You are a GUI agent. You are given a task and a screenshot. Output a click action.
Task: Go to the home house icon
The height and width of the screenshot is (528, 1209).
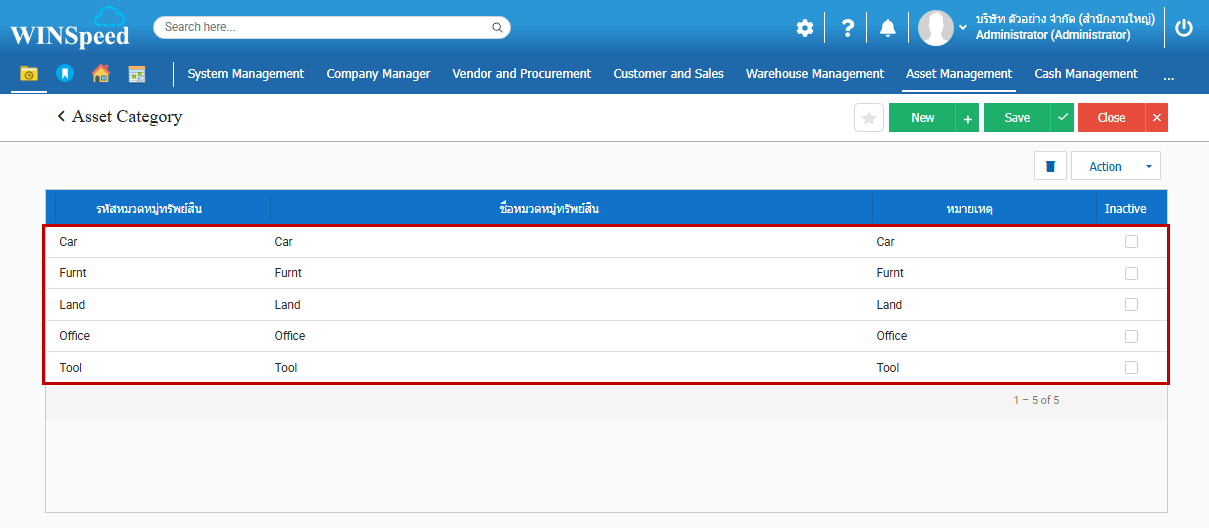tap(100, 74)
